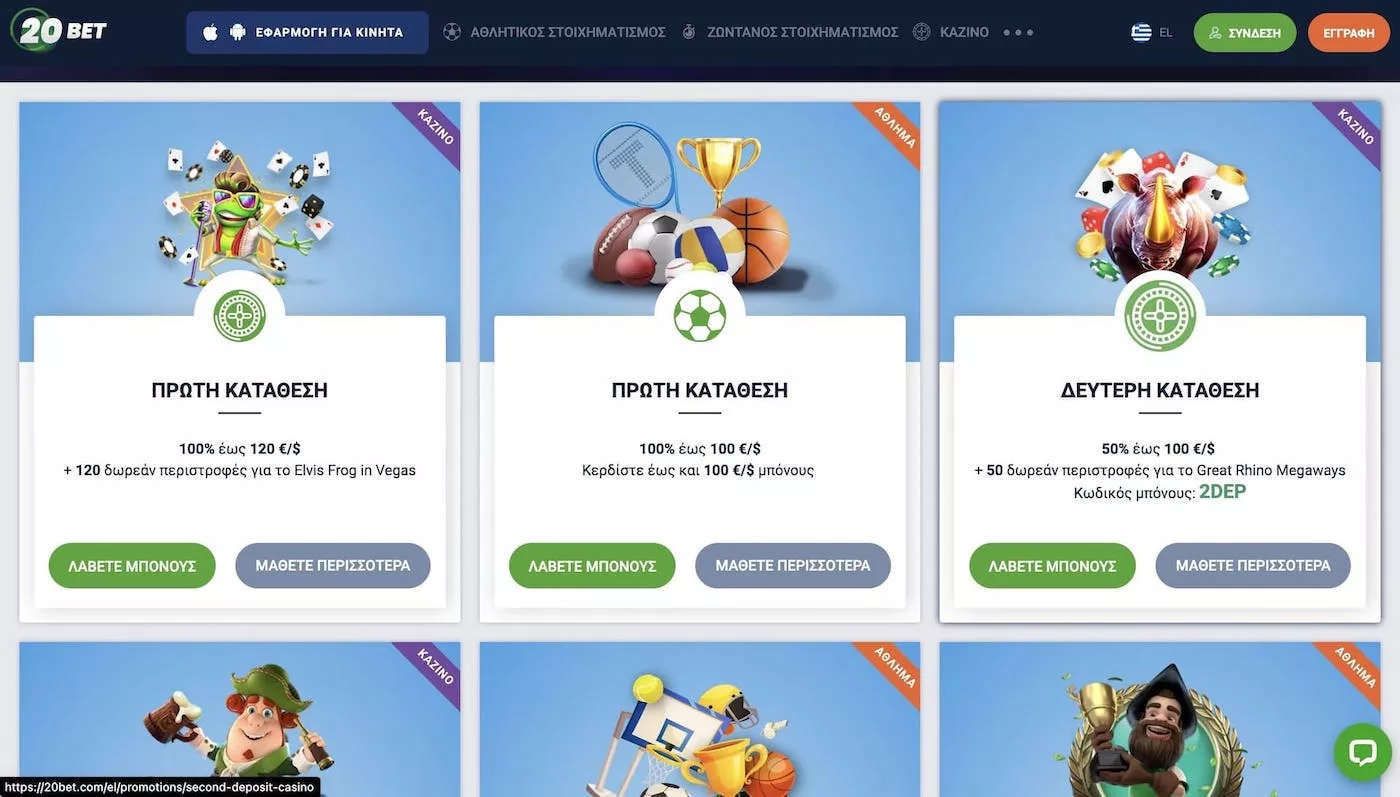The image size is (1400, 797).
Task: Click the leprechaun promotion image
Action: click(240, 719)
